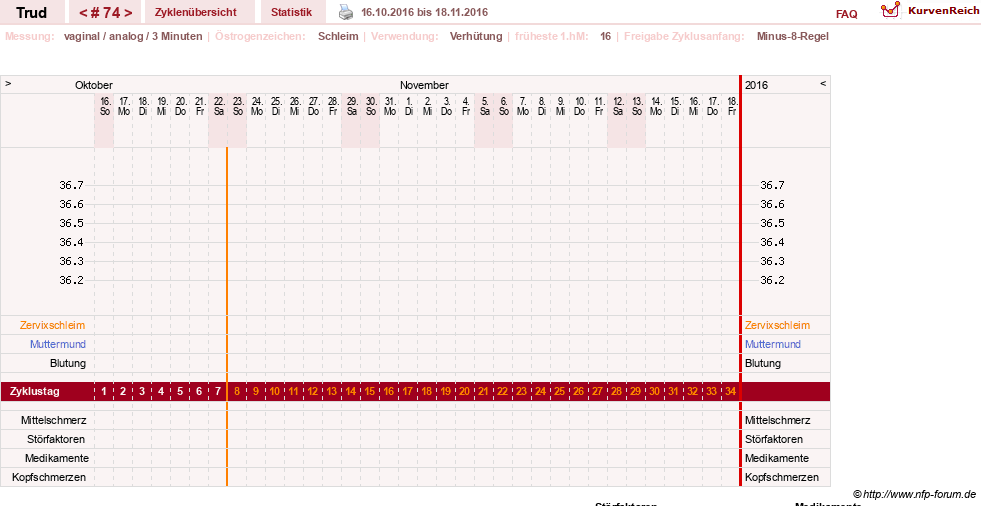Click the Zyklustag row label
Viewport: 981px width, 506px height.
pos(35,392)
